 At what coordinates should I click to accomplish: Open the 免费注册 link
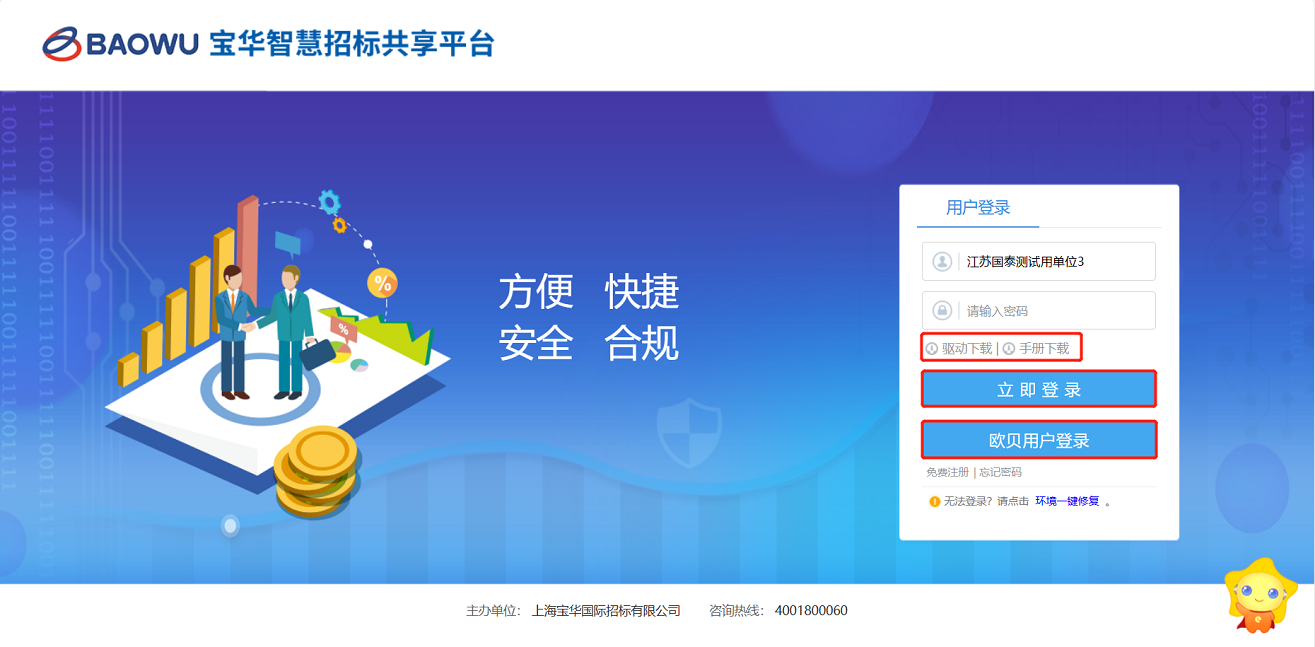947,472
